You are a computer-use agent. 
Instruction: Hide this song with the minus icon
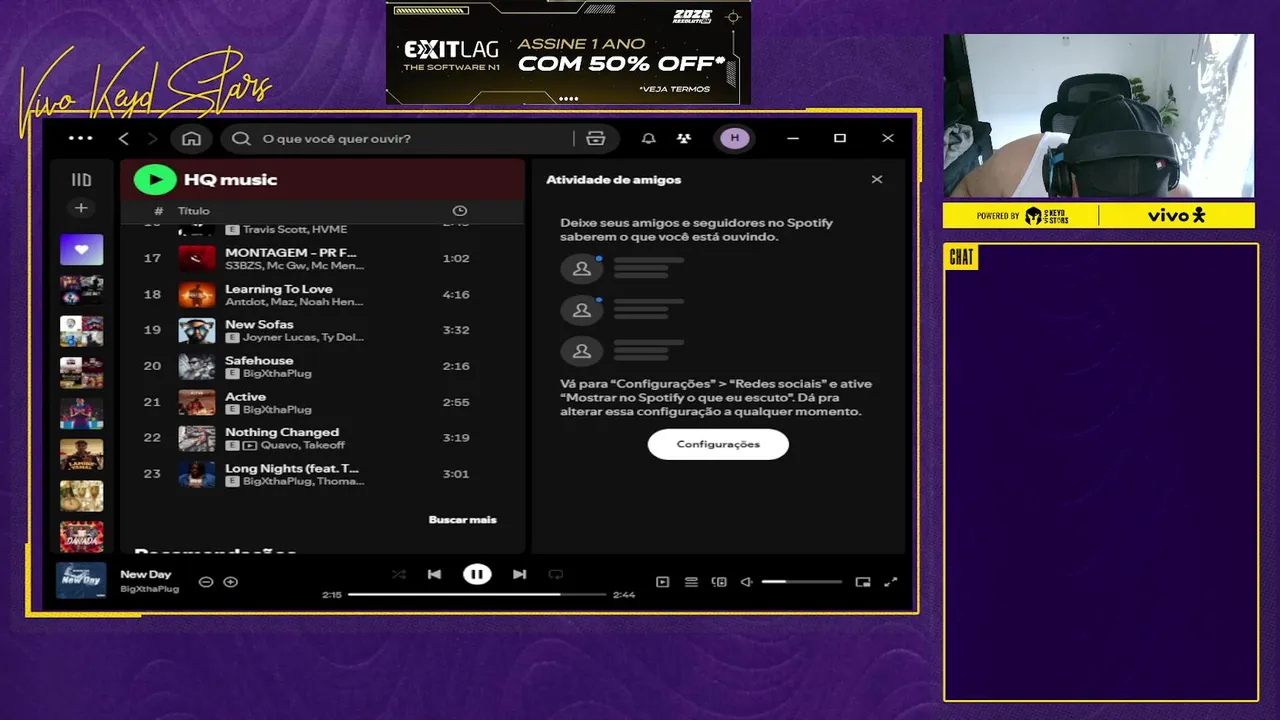pos(206,582)
